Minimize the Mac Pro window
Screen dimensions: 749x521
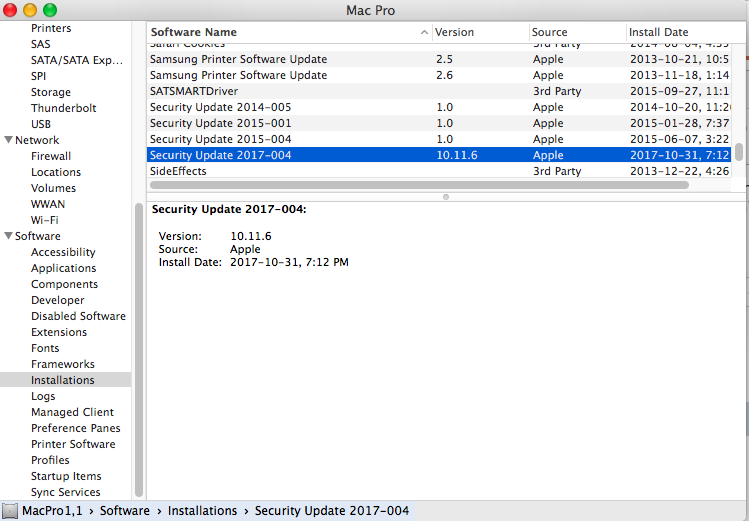[x=30, y=10]
